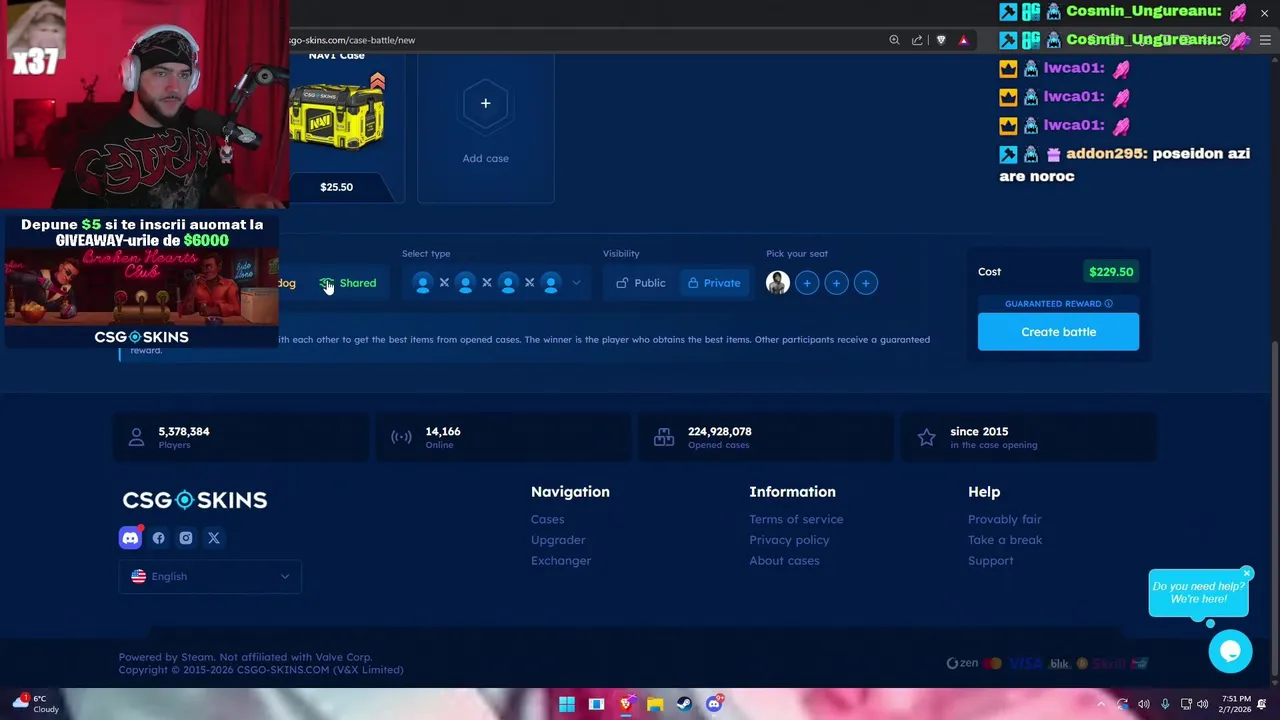Click the VISA payment logo
The image size is (1280, 720).
tap(1026, 663)
